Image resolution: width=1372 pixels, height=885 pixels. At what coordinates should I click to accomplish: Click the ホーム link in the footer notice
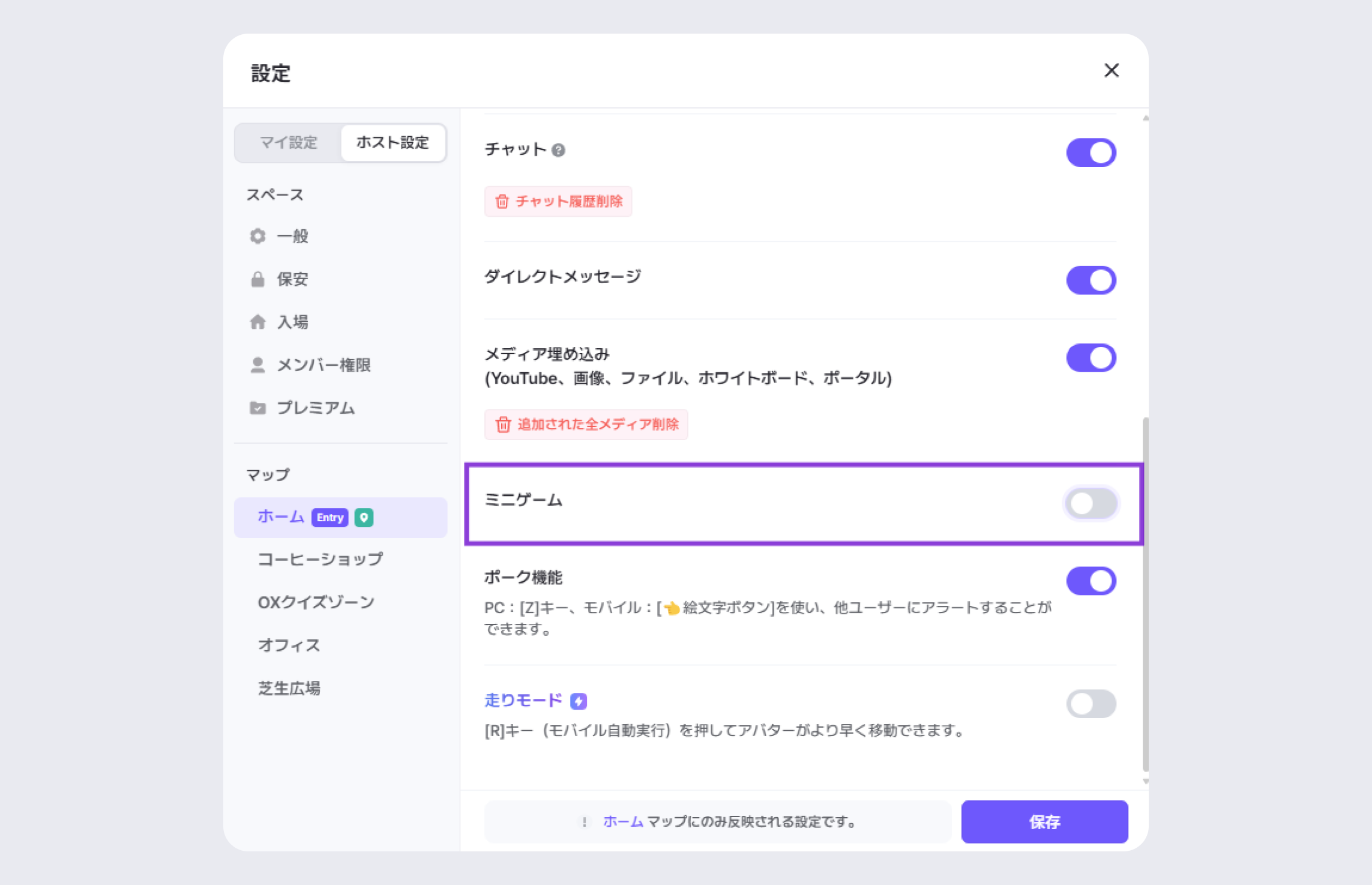tap(623, 821)
